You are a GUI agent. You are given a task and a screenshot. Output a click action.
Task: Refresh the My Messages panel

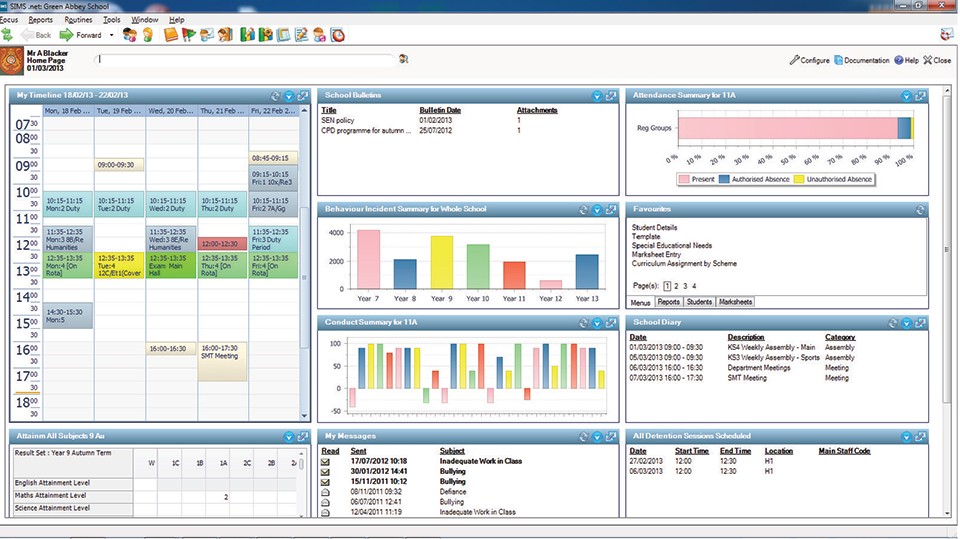(583, 437)
